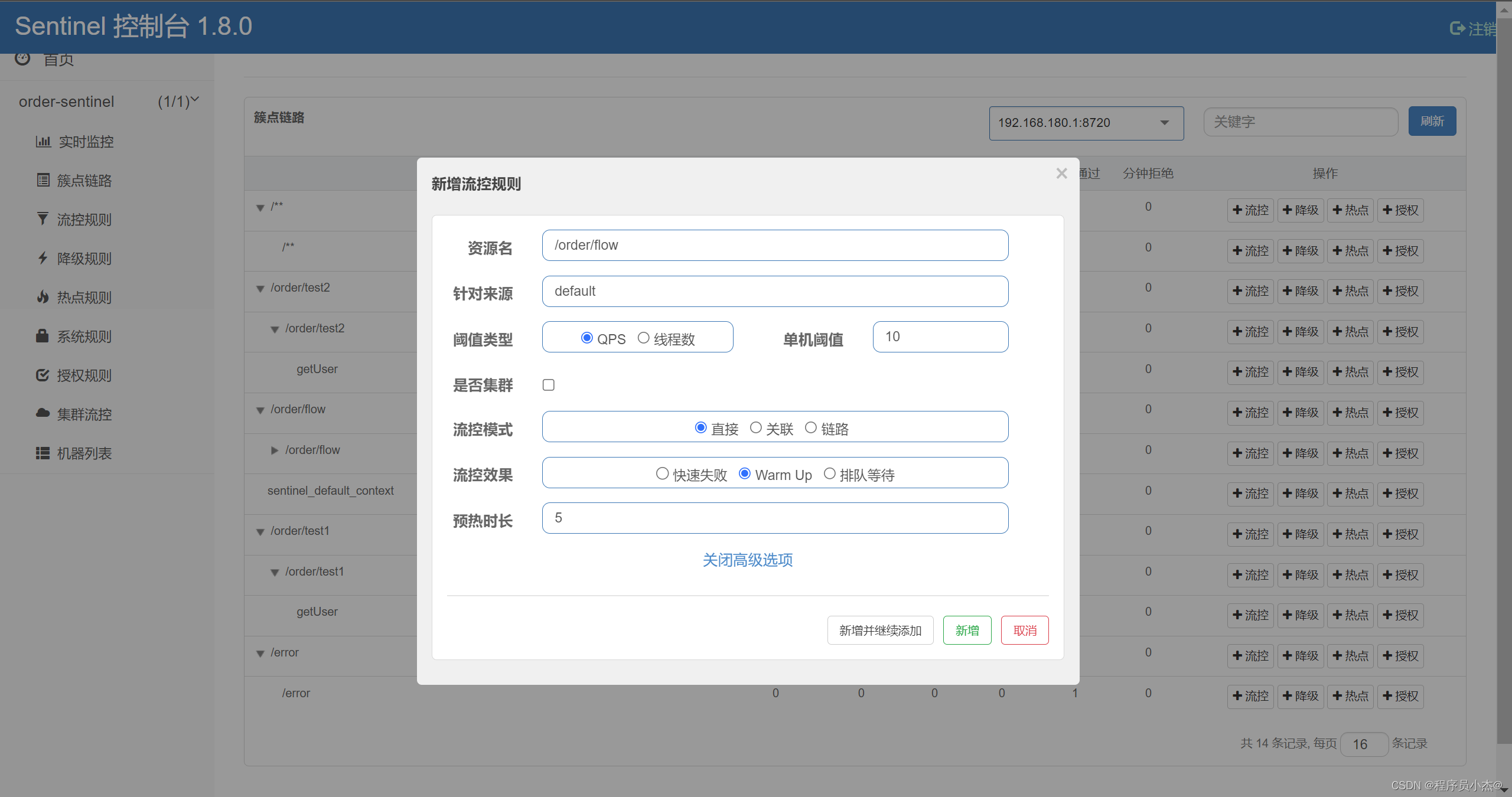
Task: Click the green 新增 button
Action: [x=967, y=631]
